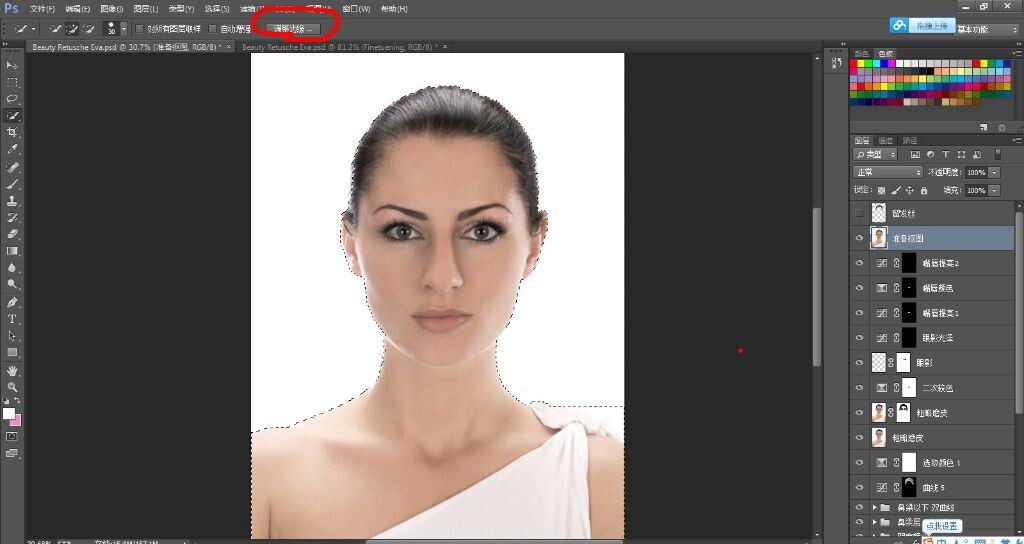Click 点我设置 tooltip bubble

941,526
